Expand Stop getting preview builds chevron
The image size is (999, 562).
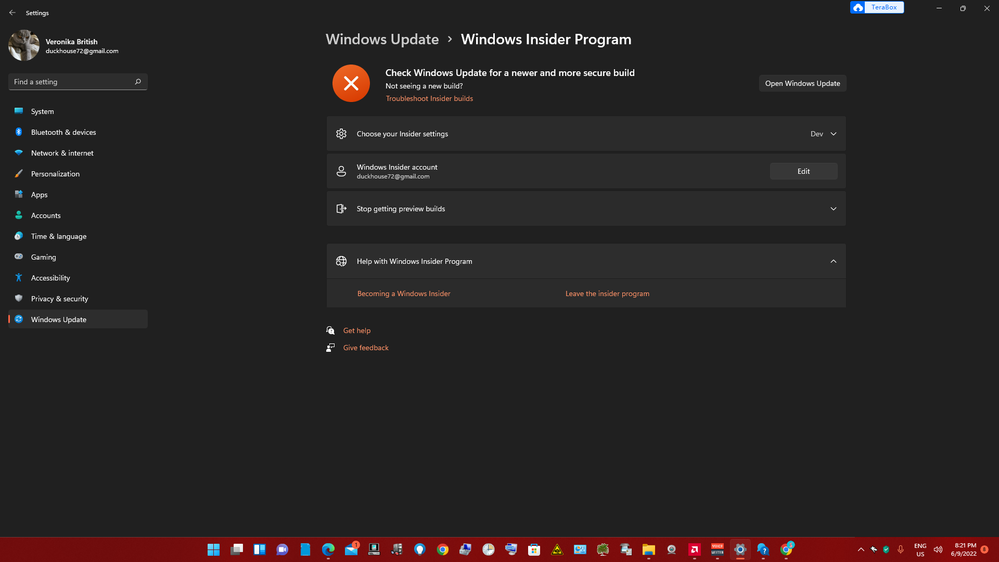[833, 208]
